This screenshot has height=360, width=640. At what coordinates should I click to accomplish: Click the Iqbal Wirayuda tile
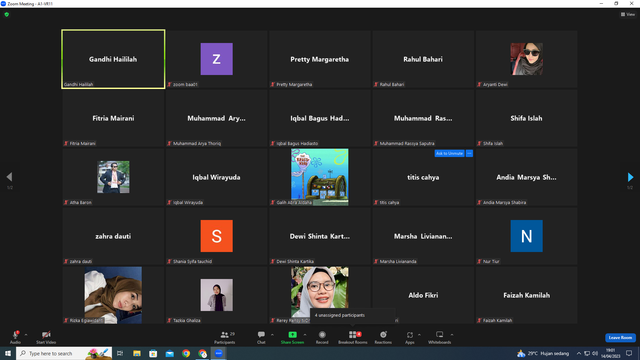click(217, 177)
